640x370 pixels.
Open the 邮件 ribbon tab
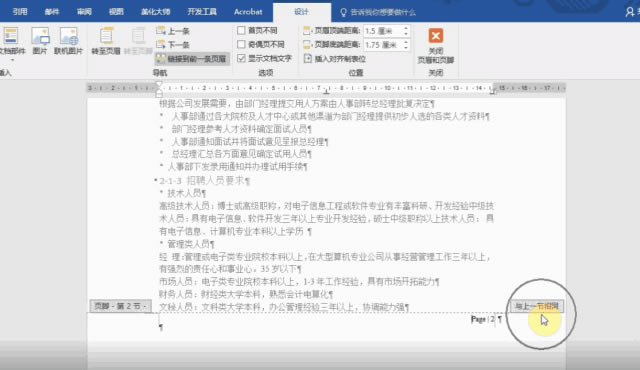(52, 12)
